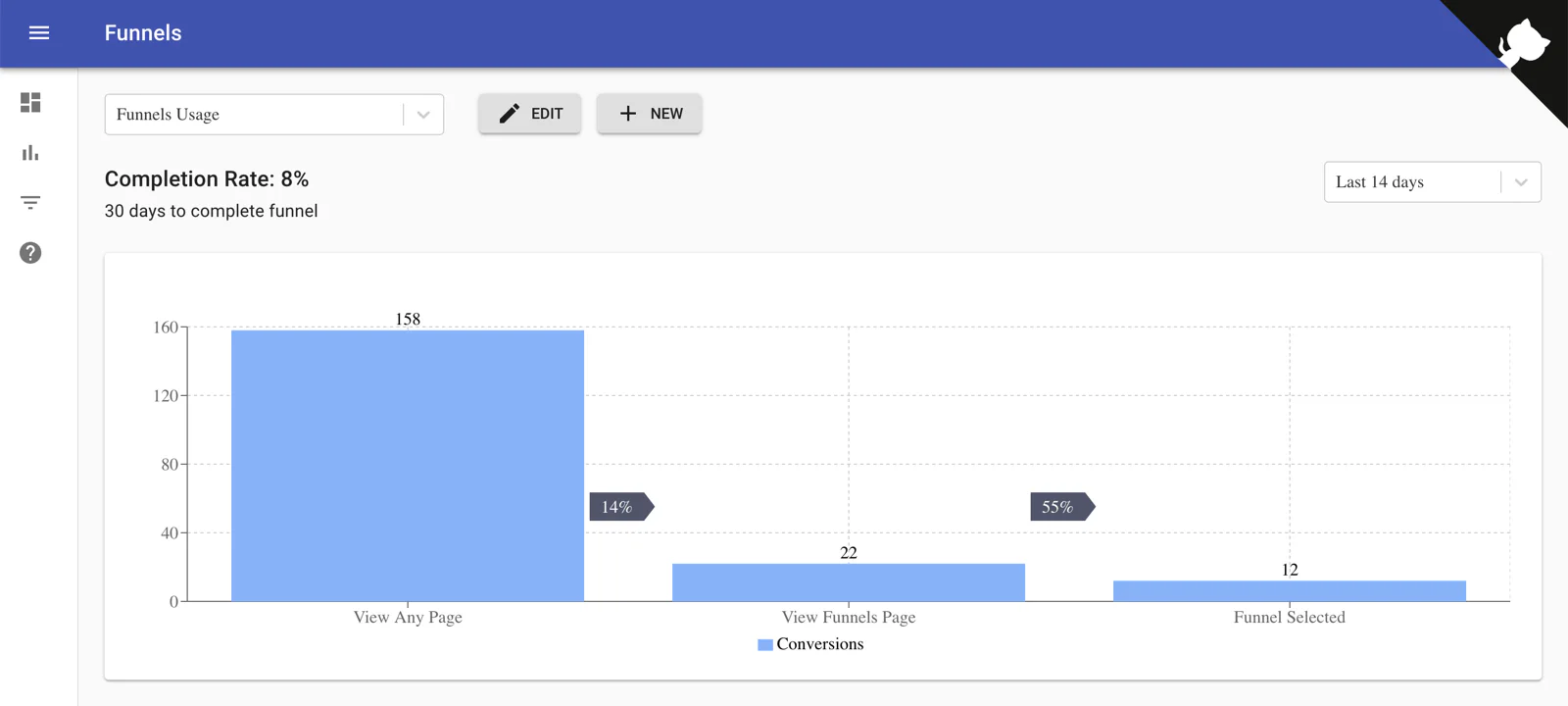Viewport: 1568px width, 706px height.
Task: Click the NEW button
Action: (x=650, y=114)
